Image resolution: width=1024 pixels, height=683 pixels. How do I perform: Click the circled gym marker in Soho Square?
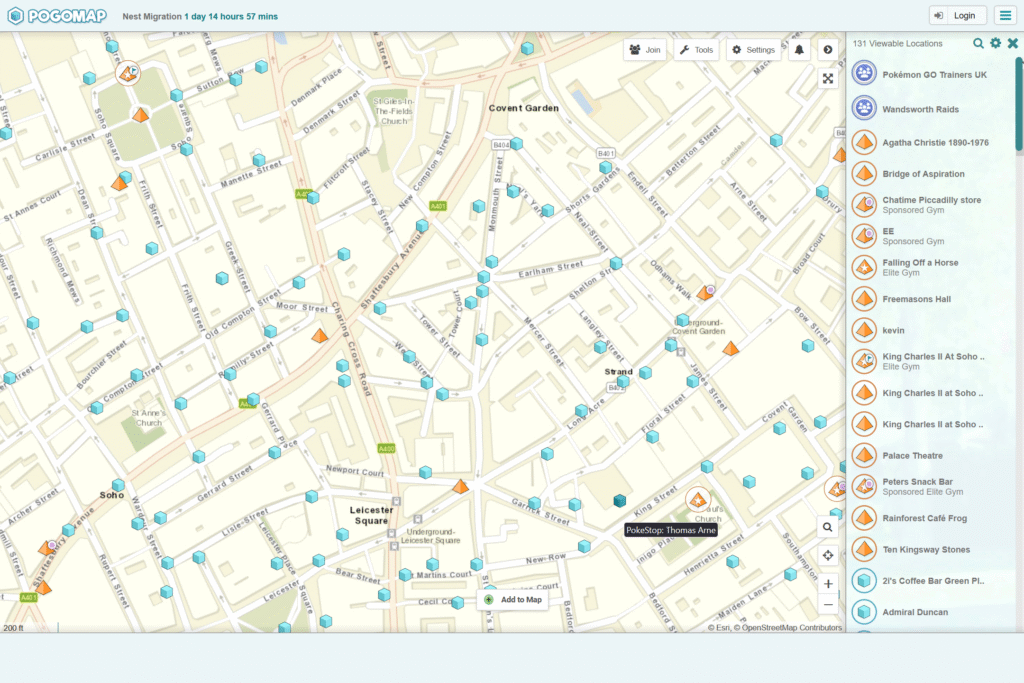(128, 73)
